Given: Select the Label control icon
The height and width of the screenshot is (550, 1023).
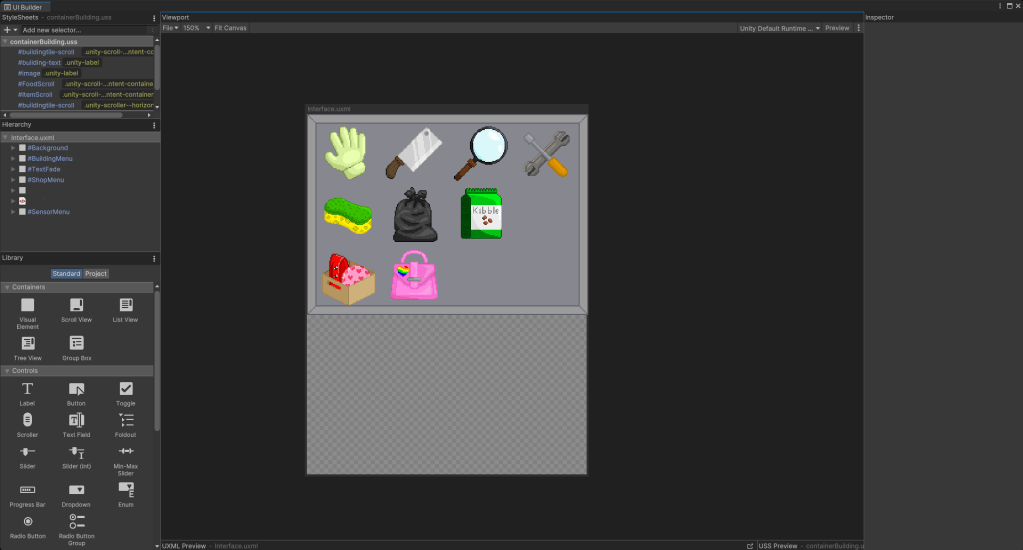Looking at the screenshot, I should 27,389.
